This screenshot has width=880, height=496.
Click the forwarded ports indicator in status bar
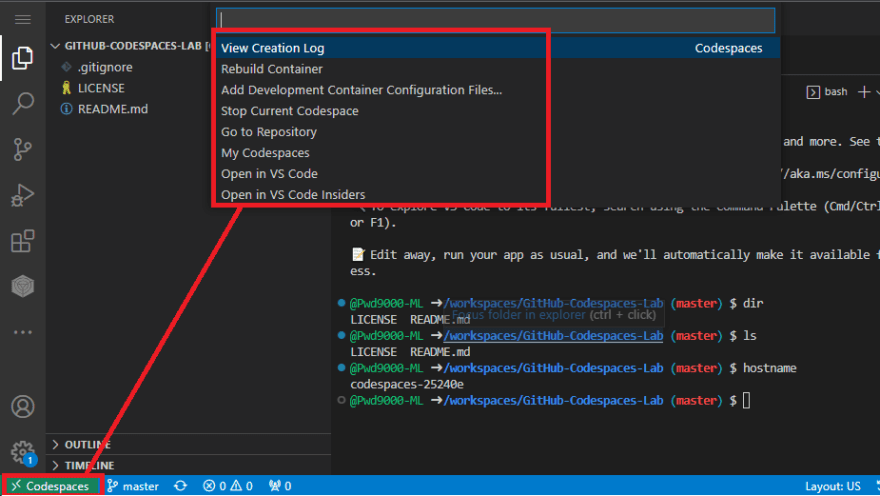(x=280, y=486)
